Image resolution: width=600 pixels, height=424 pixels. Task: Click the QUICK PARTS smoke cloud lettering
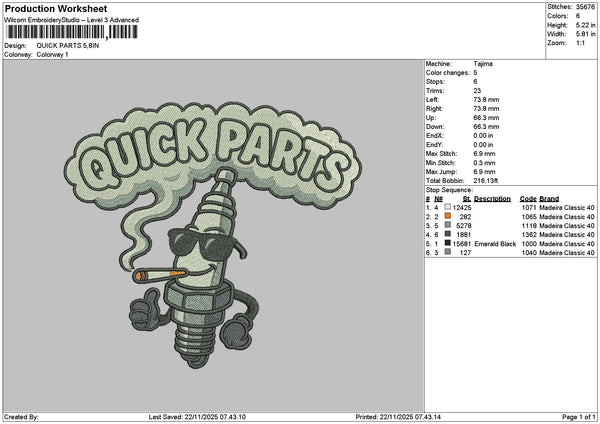coord(214,155)
